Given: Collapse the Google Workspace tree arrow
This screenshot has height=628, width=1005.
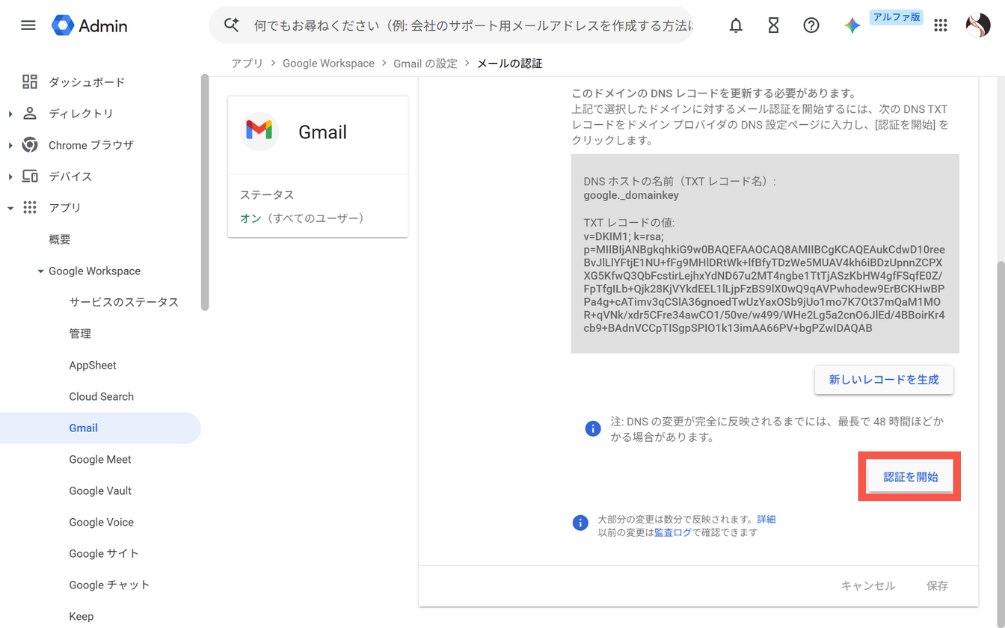Looking at the screenshot, I should point(40,271).
